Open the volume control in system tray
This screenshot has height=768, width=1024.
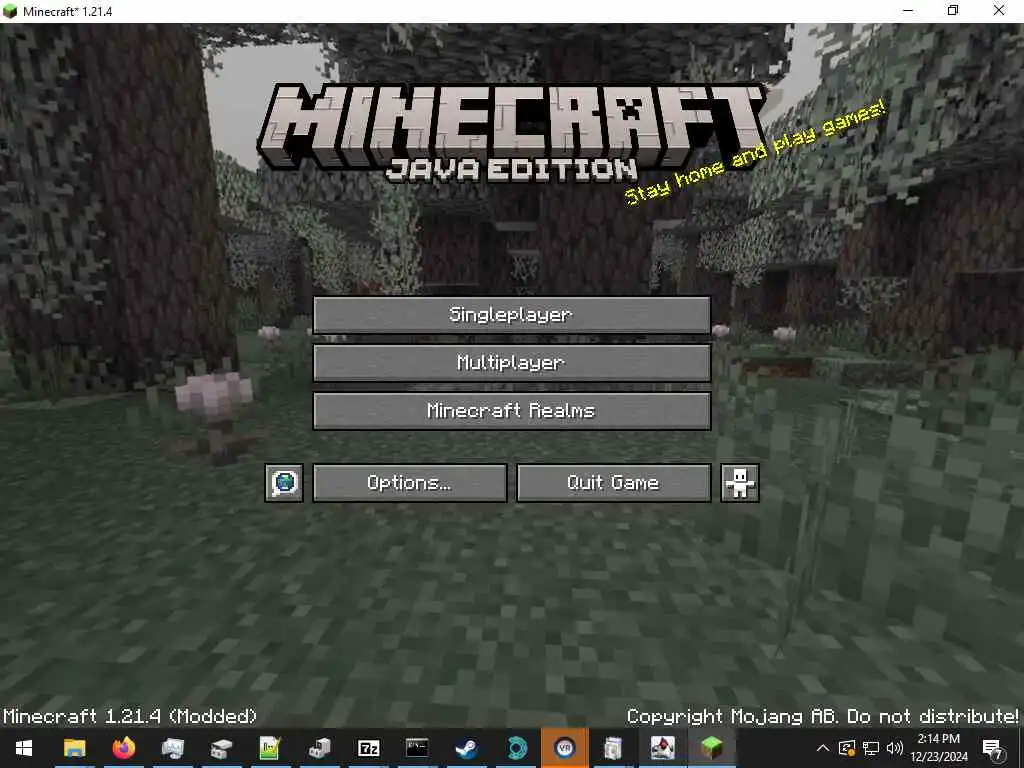pyautogui.click(x=894, y=748)
